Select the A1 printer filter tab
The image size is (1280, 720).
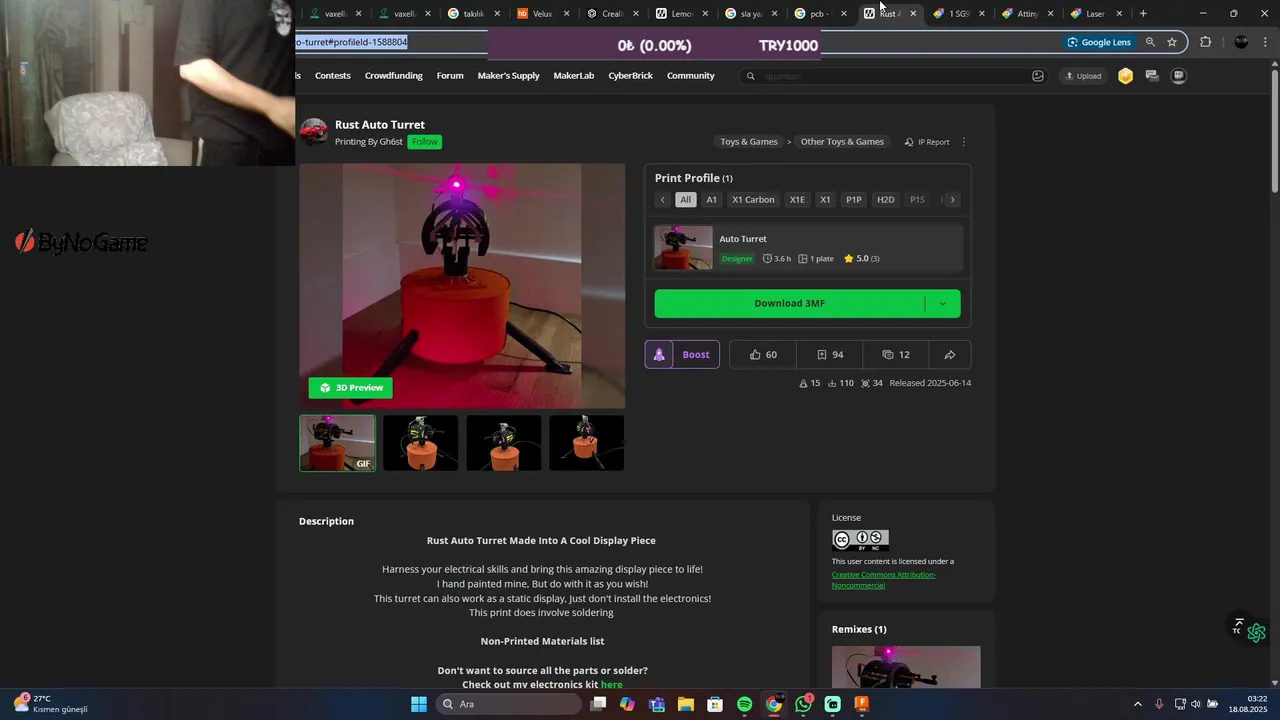tap(711, 200)
